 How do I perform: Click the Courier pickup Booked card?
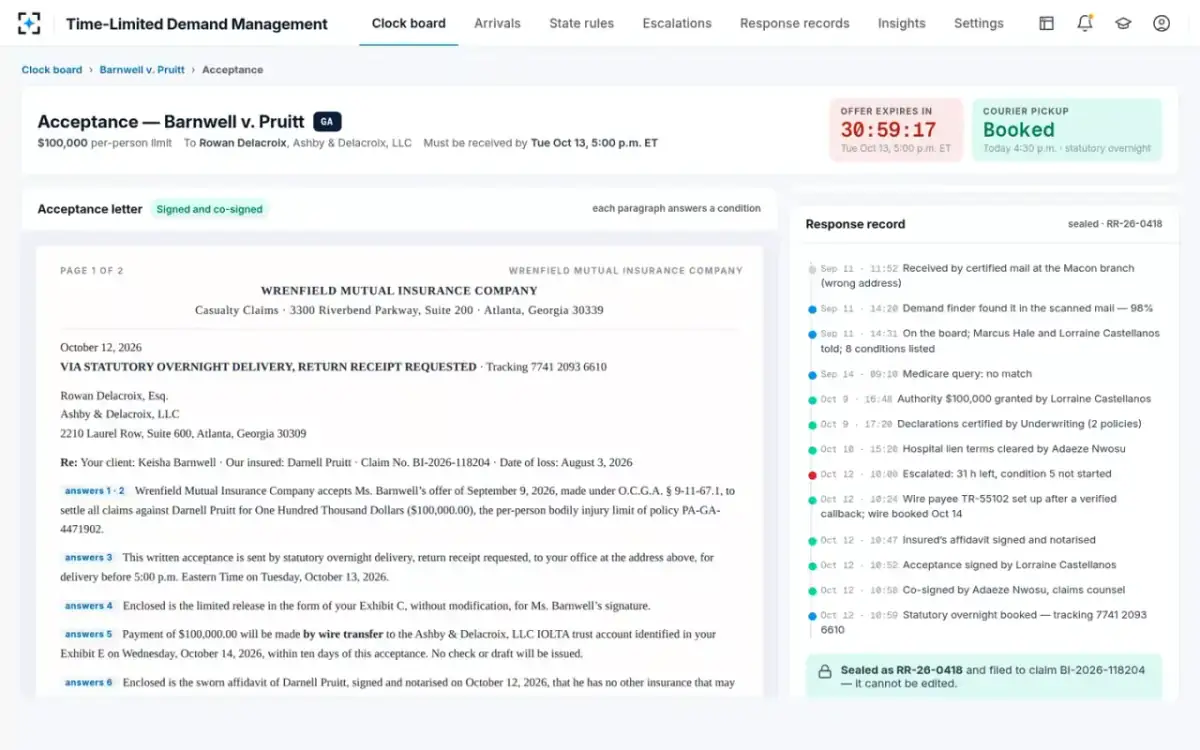(x=1067, y=130)
